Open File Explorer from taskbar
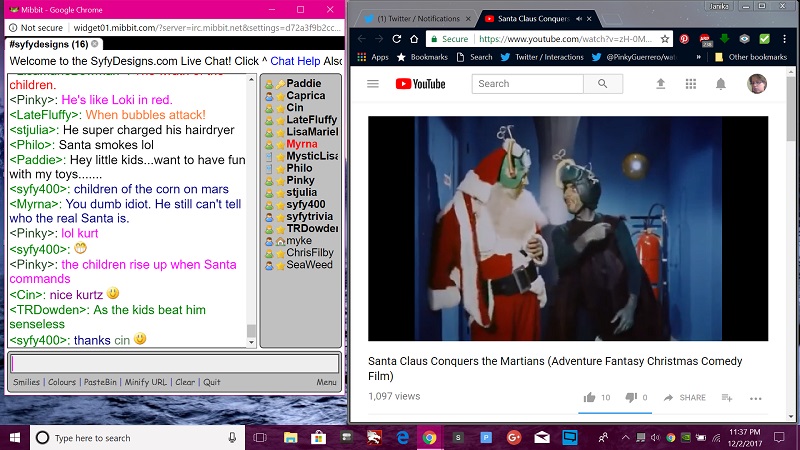This screenshot has width=800, height=450. pyautogui.click(x=291, y=438)
